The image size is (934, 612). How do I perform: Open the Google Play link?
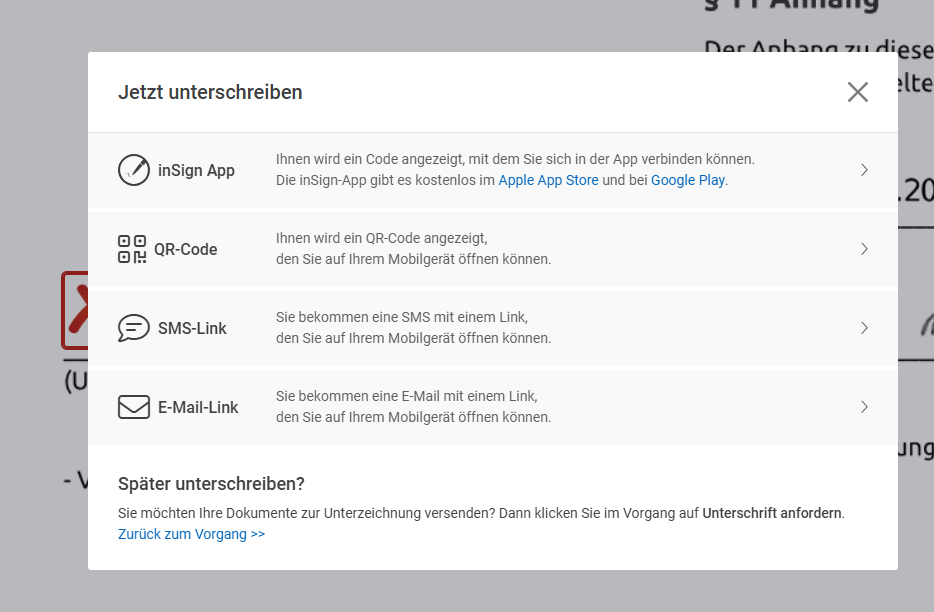[688, 181]
